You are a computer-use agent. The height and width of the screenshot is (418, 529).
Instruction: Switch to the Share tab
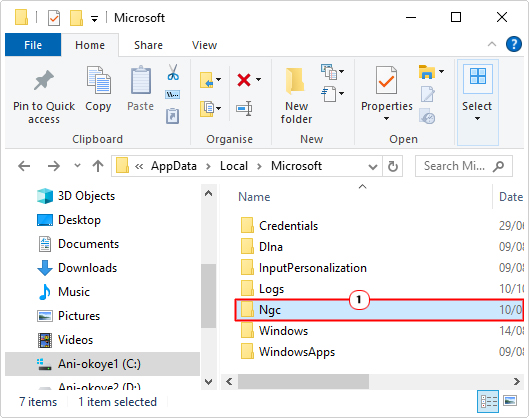[148, 45]
